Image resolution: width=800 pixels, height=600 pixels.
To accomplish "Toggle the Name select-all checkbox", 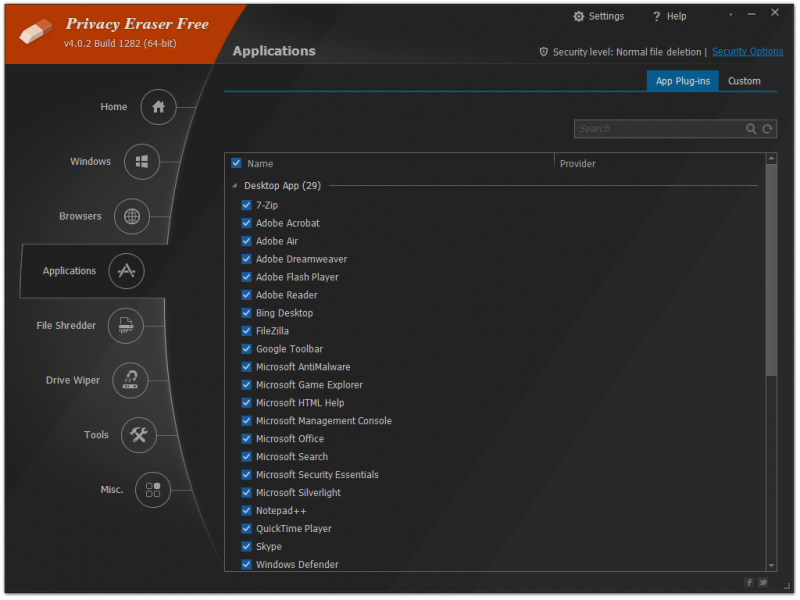I will pos(236,163).
